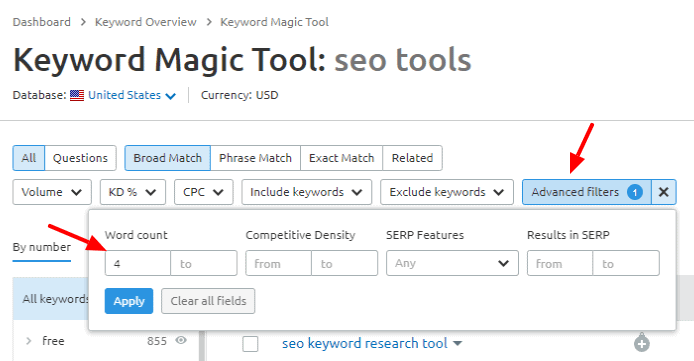Expand the 'free' keyword group
The image size is (694, 361).
point(29,341)
